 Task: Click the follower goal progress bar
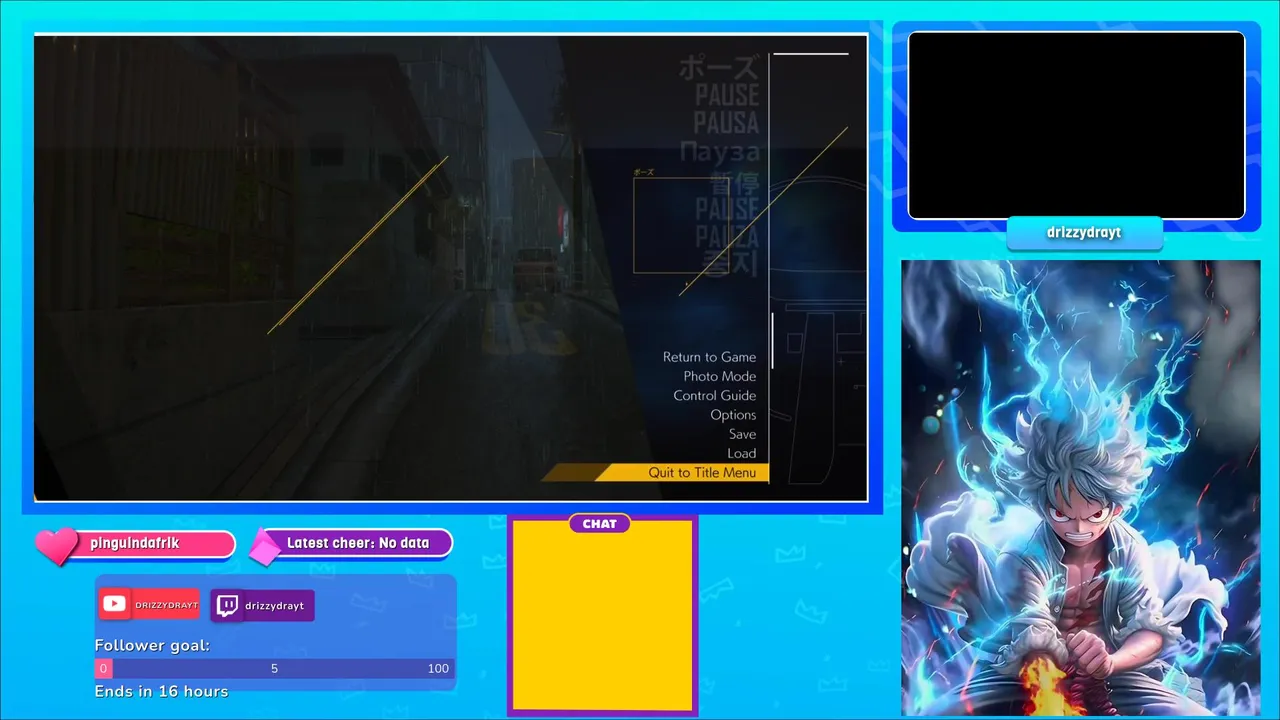point(275,669)
